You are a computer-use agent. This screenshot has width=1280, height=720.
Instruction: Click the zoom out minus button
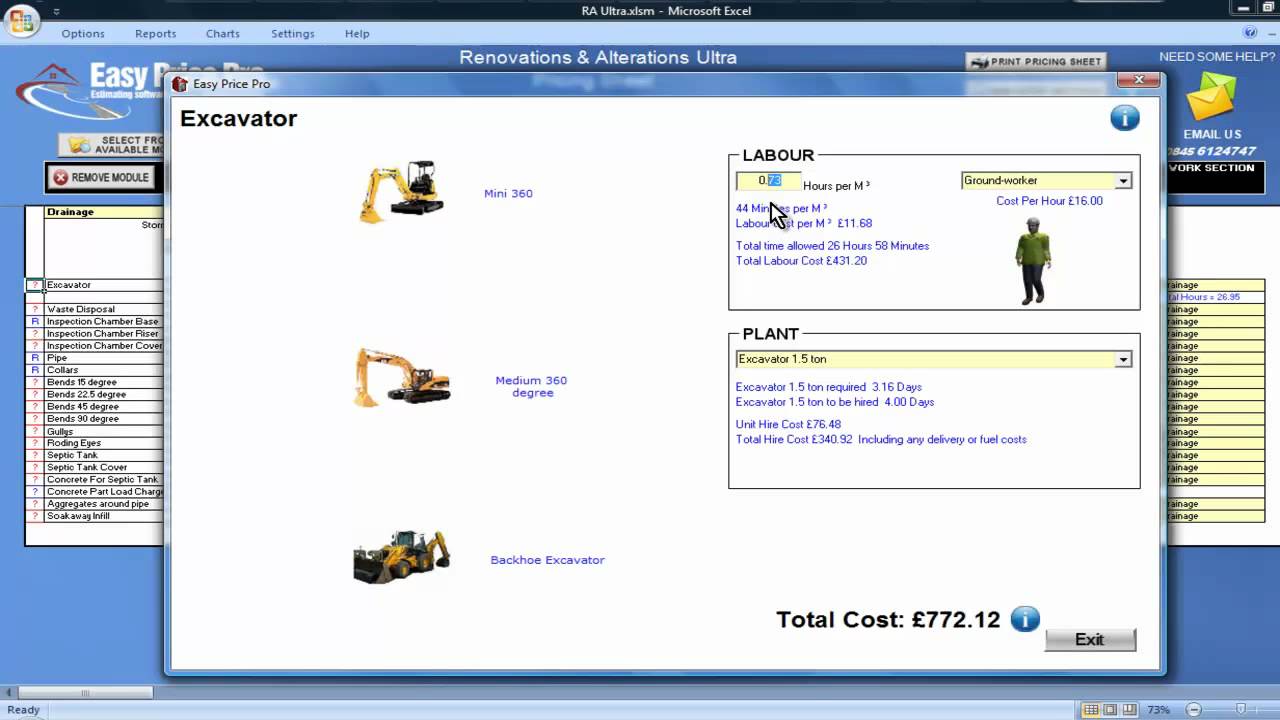coord(1193,710)
